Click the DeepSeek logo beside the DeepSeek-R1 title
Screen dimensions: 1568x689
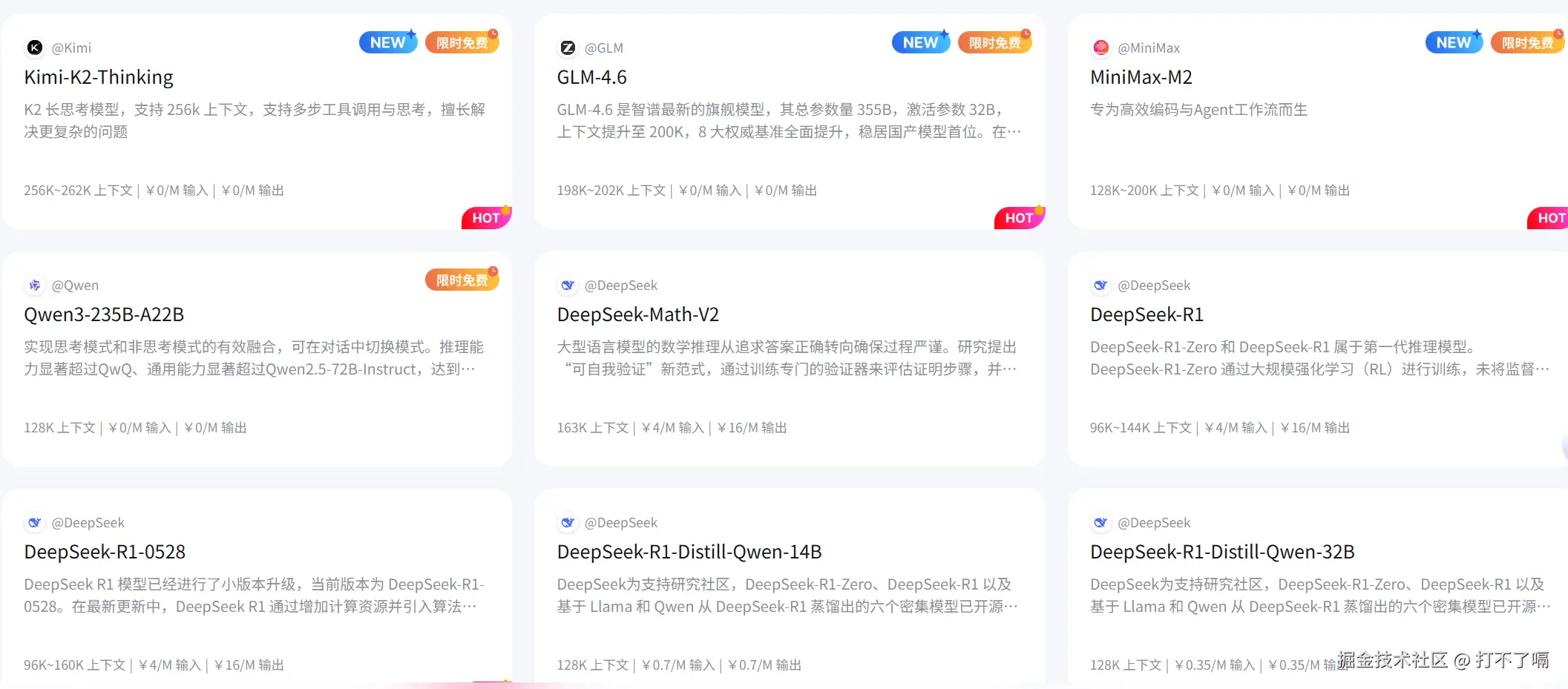1100,286
